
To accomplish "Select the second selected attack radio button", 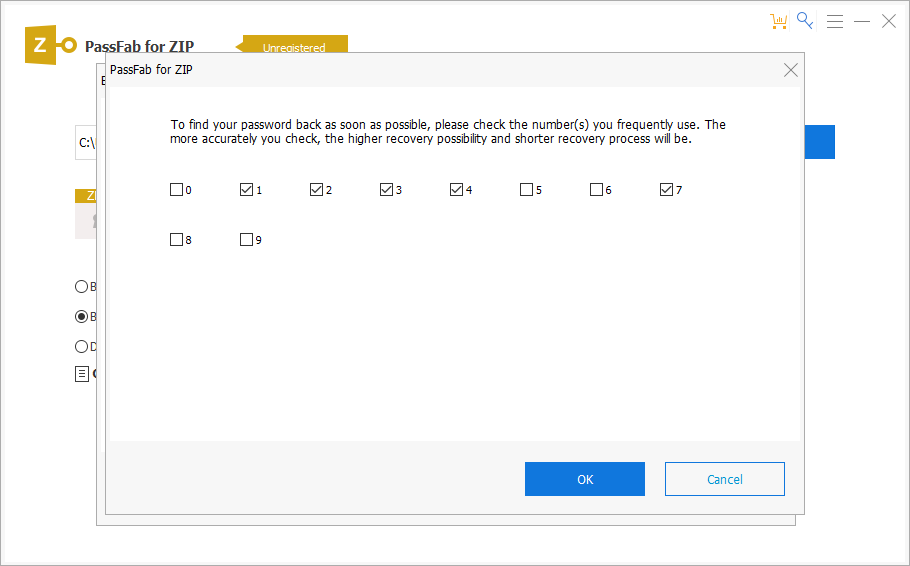I will [x=81, y=316].
